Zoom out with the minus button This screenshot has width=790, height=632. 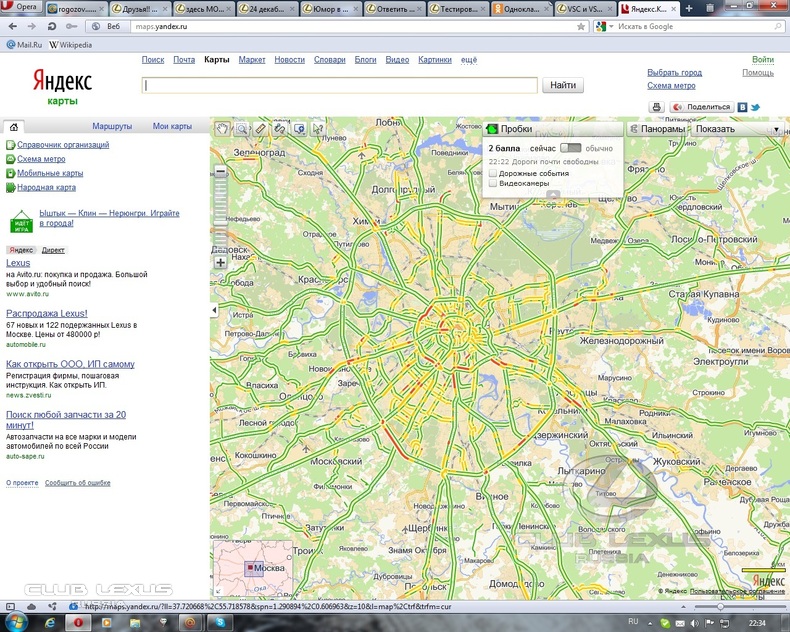coord(220,172)
